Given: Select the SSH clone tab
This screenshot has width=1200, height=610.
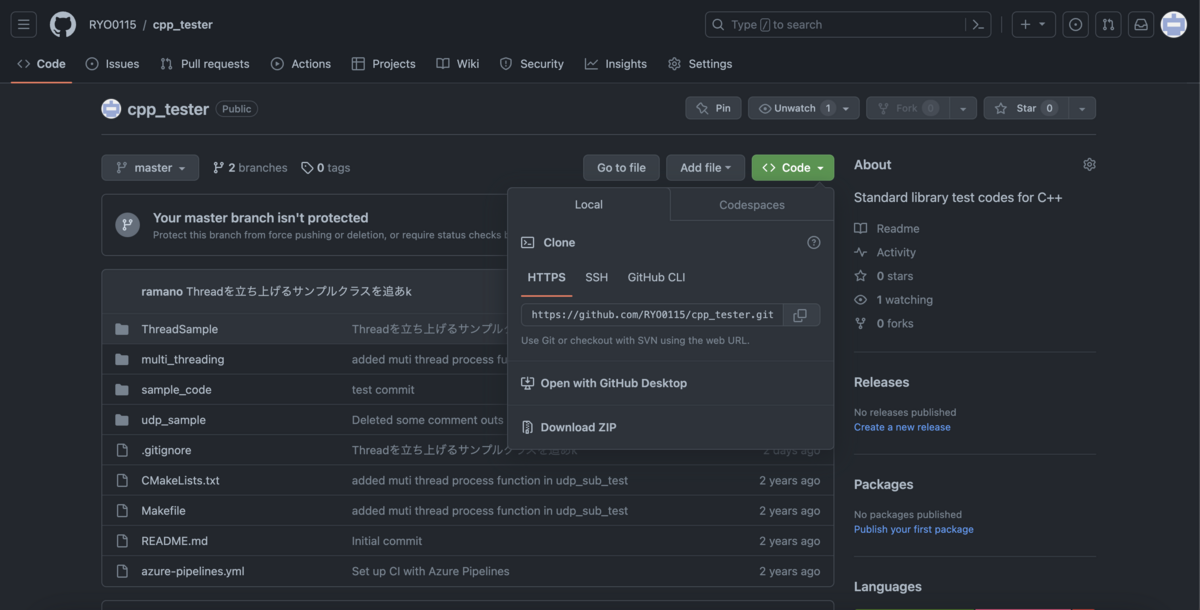Looking at the screenshot, I should pos(597,278).
